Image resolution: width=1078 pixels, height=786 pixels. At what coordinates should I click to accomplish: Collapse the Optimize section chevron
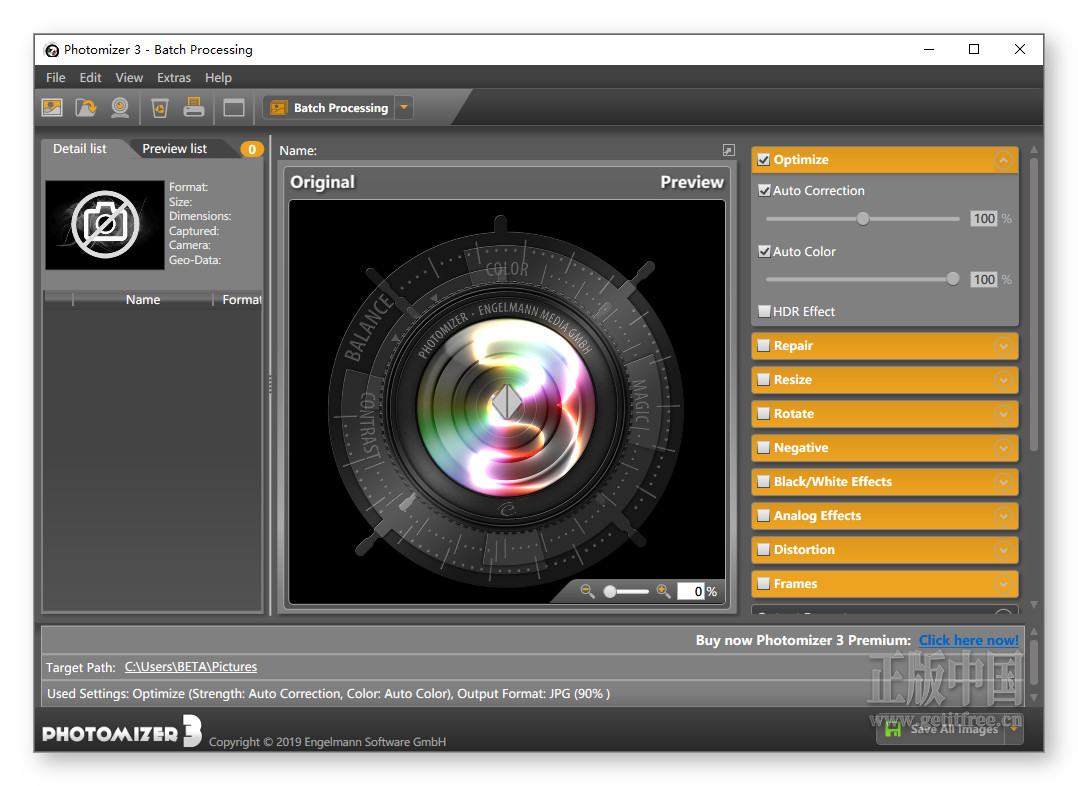1003,160
